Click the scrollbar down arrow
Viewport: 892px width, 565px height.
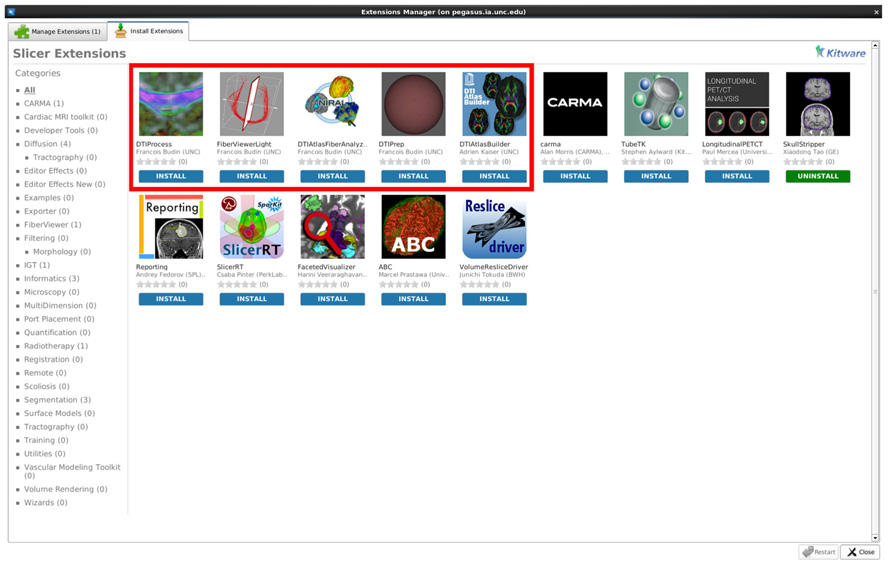pyautogui.click(x=875, y=538)
